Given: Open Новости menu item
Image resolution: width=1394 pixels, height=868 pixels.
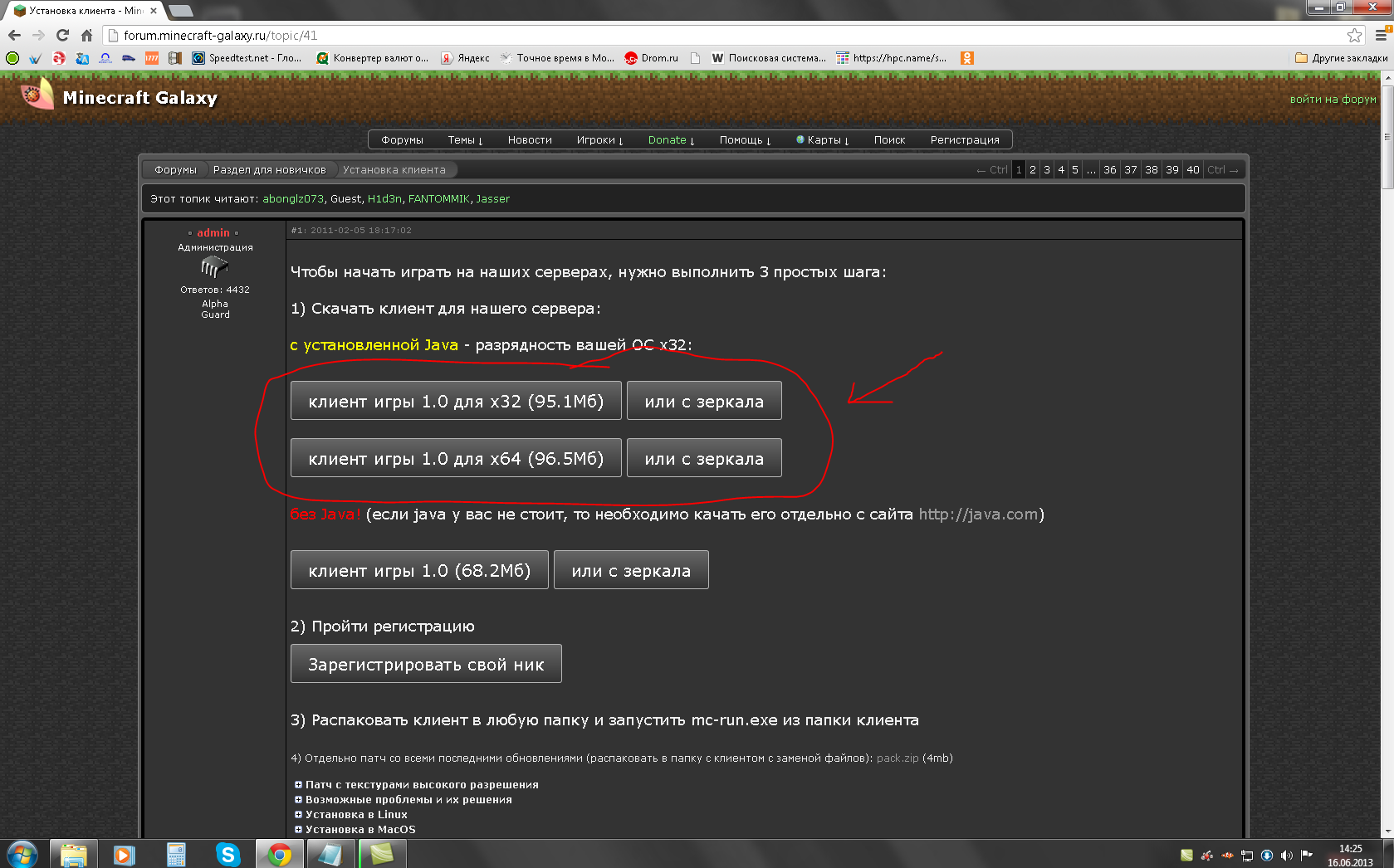Looking at the screenshot, I should coord(530,140).
